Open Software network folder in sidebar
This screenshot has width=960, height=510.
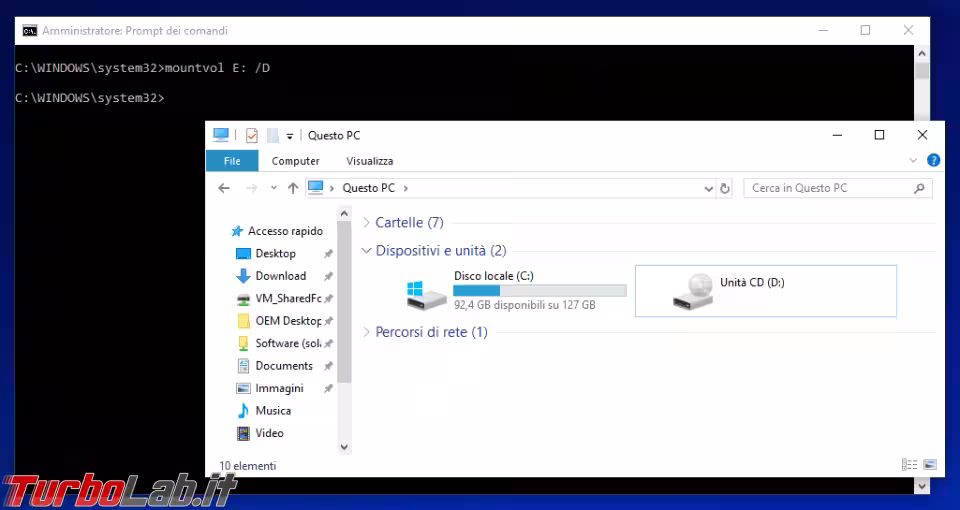click(x=288, y=343)
